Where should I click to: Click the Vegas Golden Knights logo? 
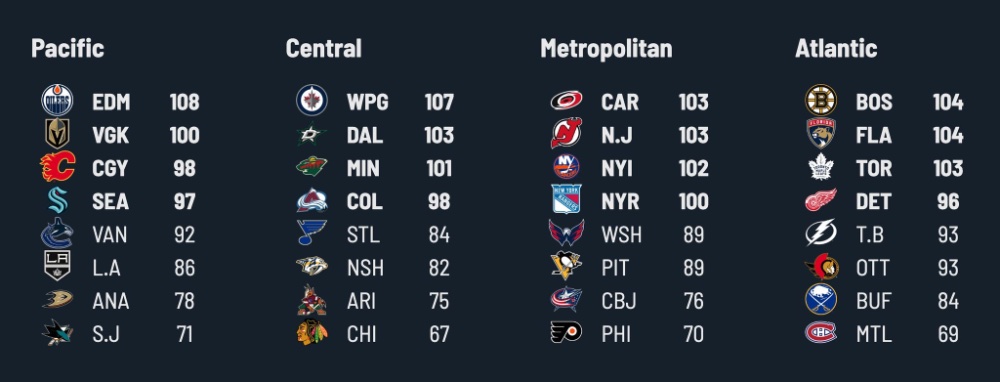[x=57, y=134]
